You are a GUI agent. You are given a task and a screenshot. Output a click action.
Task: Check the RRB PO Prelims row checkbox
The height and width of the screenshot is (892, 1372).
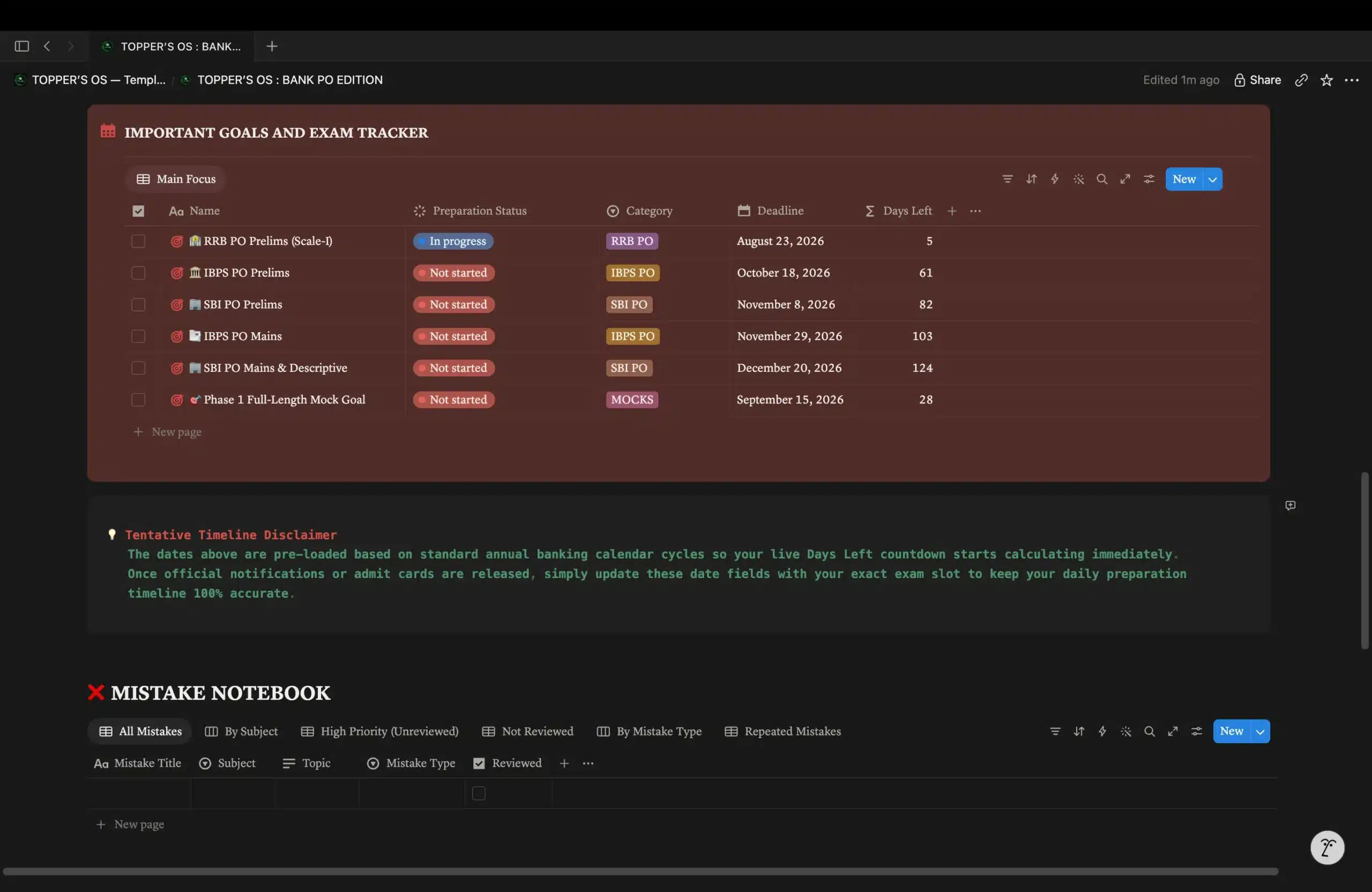coord(138,242)
